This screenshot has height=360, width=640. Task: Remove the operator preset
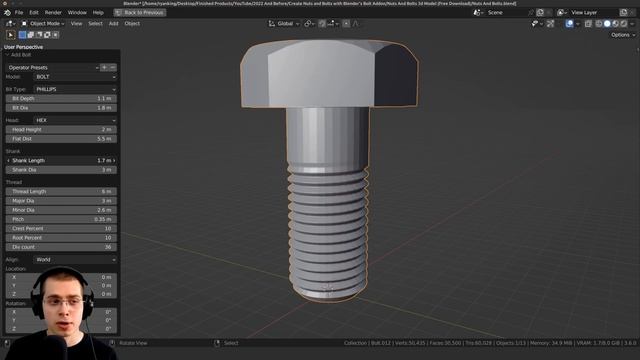113,67
